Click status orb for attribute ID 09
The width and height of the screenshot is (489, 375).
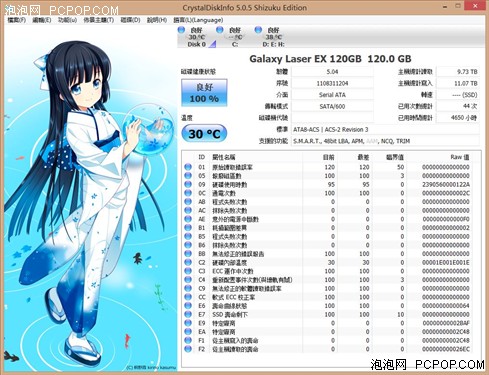(x=188, y=184)
